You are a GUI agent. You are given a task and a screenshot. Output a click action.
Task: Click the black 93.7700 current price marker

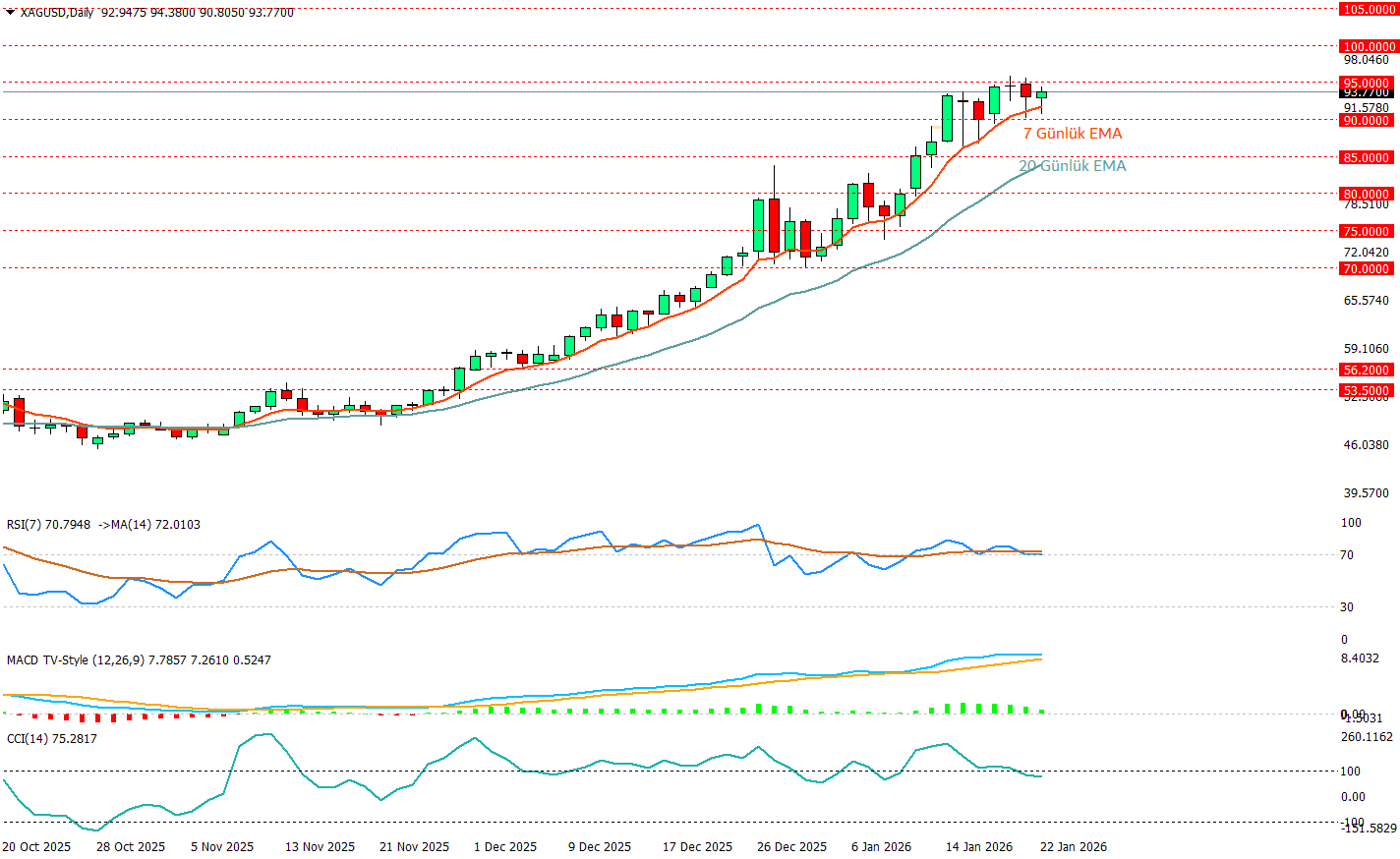[1367, 92]
